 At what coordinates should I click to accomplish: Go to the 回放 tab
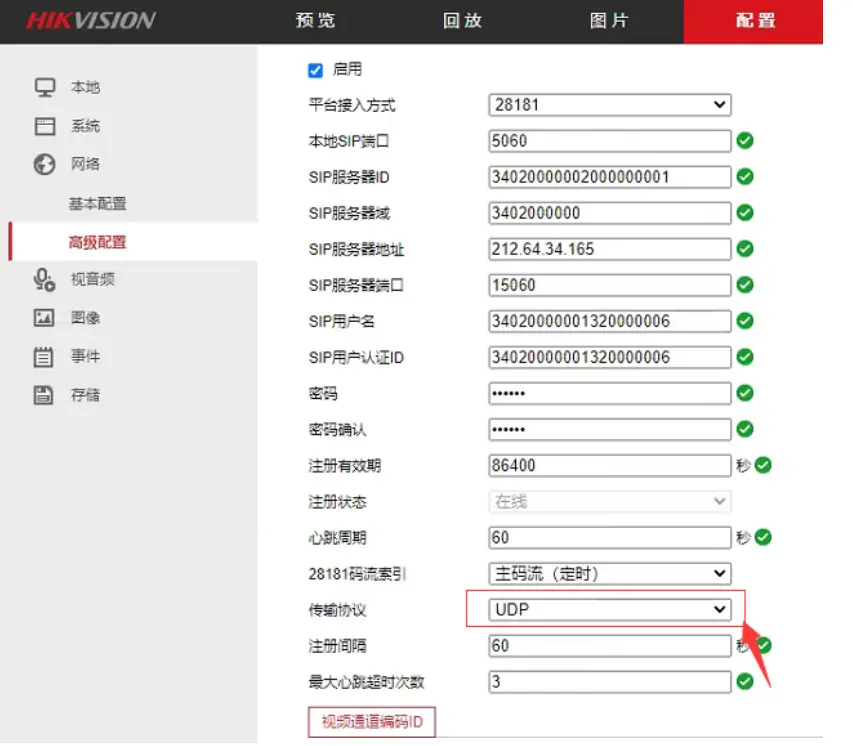[463, 21]
